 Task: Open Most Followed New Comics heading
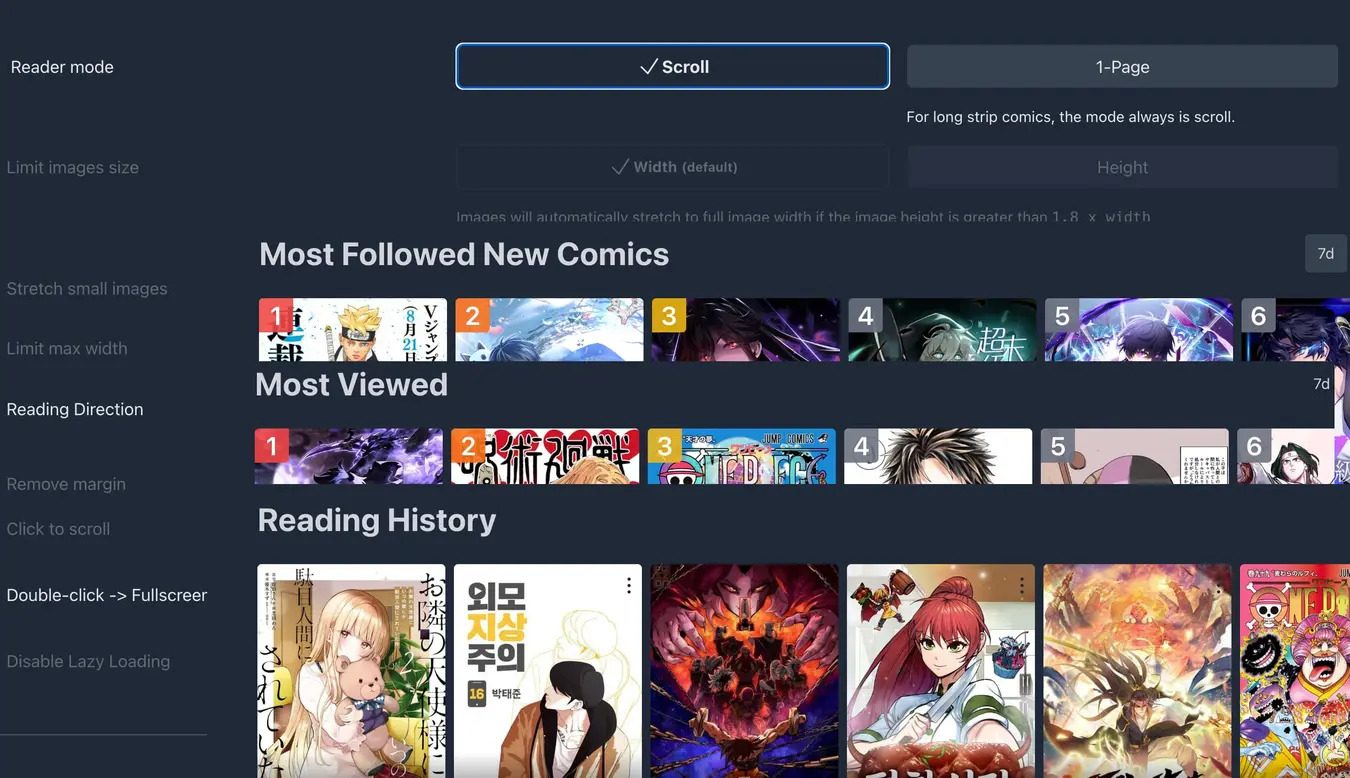pos(464,254)
